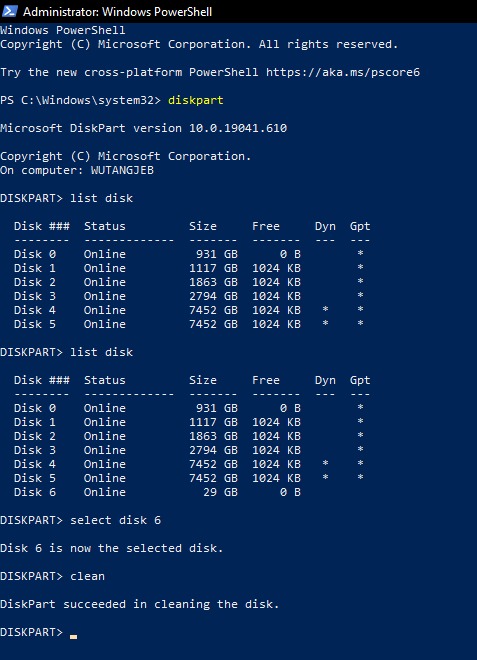Click the 'On computer: WUTANGJEB' line

coord(77,170)
